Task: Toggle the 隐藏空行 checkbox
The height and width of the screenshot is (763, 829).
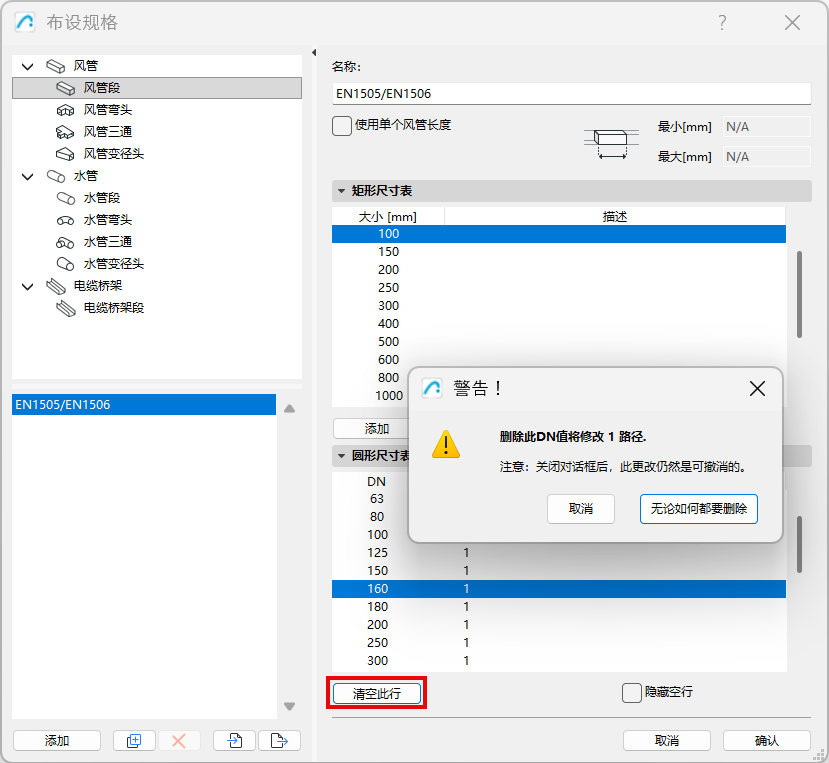Action: click(x=631, y=693)
